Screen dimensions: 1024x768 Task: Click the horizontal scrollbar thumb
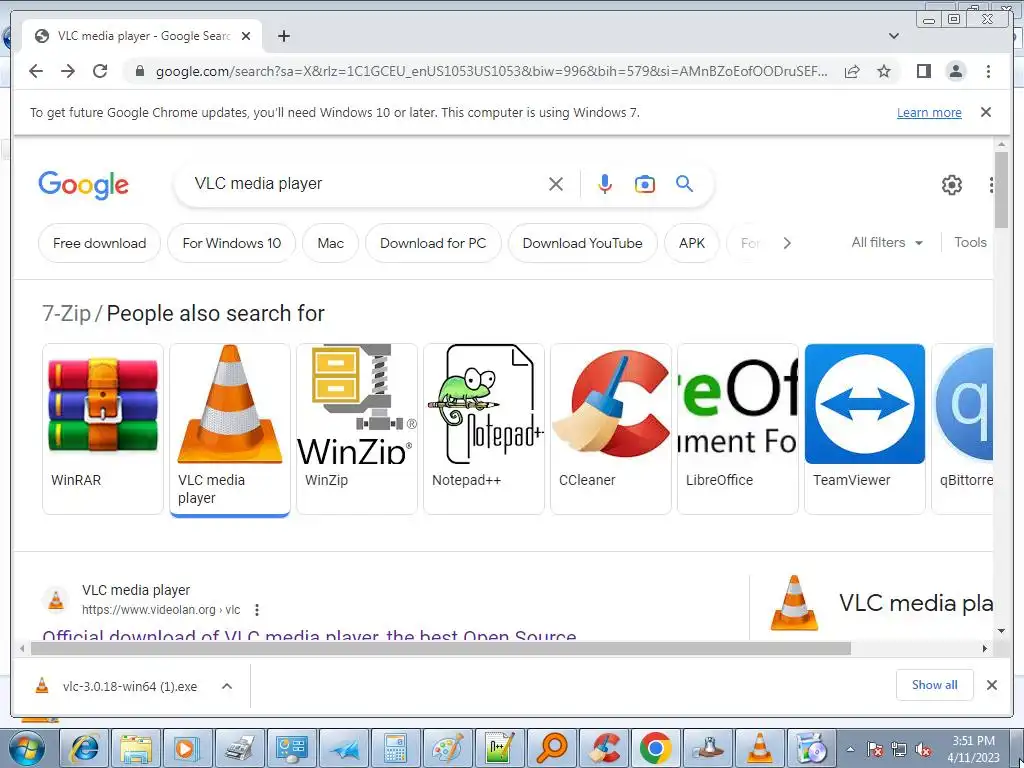[x=441, y=648]
